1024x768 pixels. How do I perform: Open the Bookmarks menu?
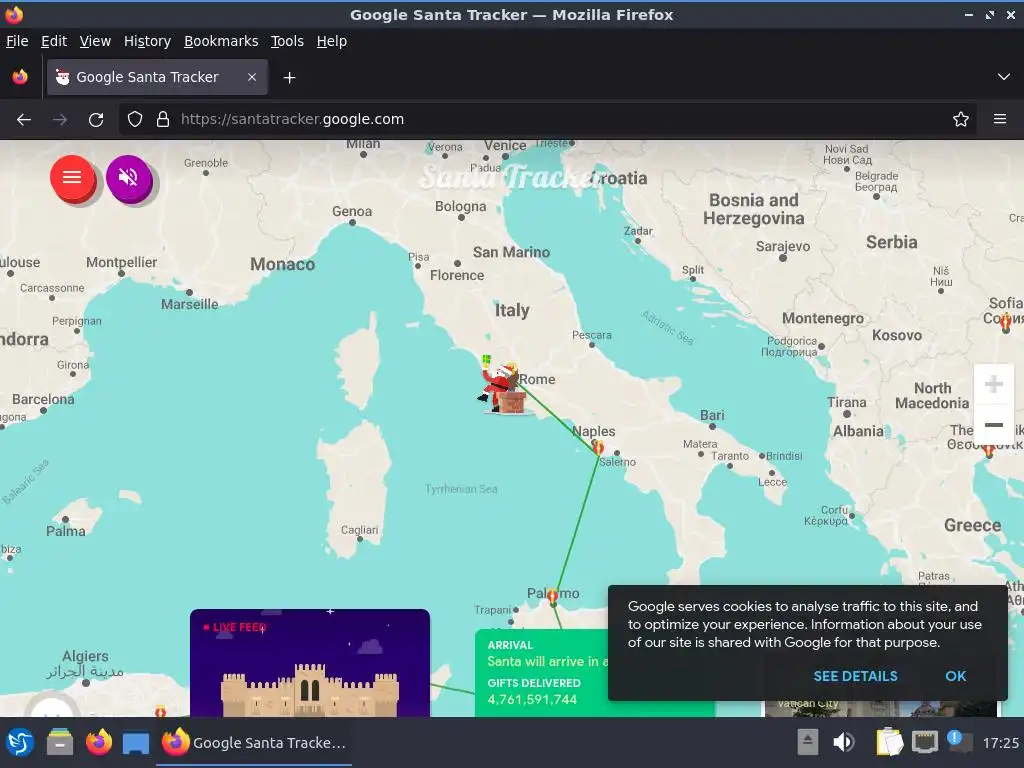[221, 41]
